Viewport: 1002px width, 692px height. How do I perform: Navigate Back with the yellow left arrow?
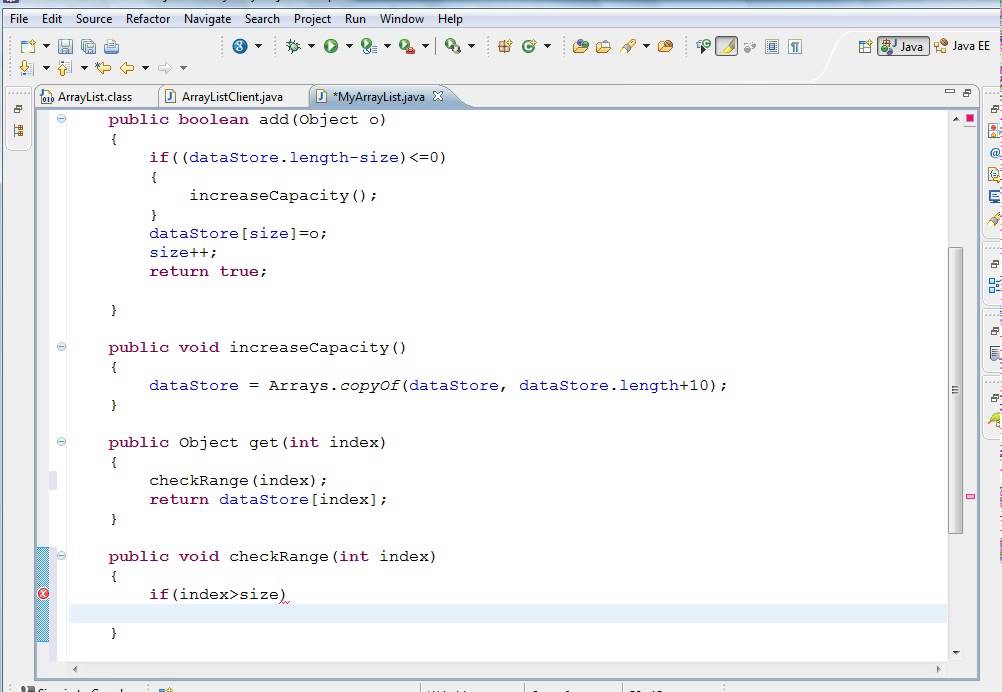[127, 67]
